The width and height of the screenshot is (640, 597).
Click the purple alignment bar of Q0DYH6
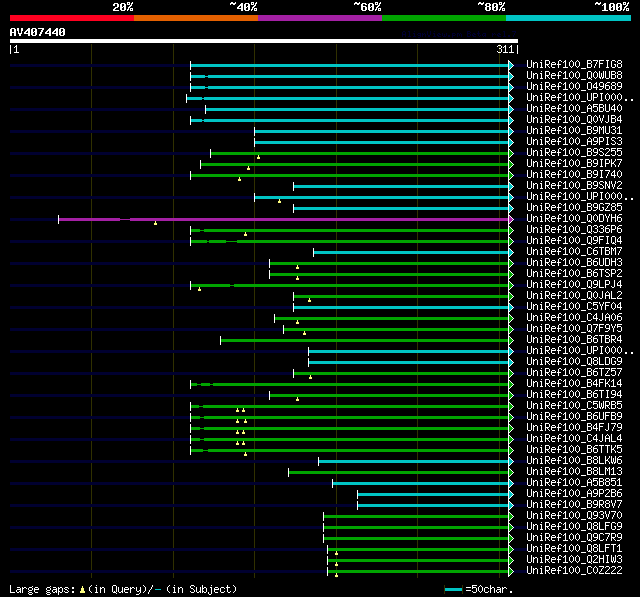(x=284, y=220)
